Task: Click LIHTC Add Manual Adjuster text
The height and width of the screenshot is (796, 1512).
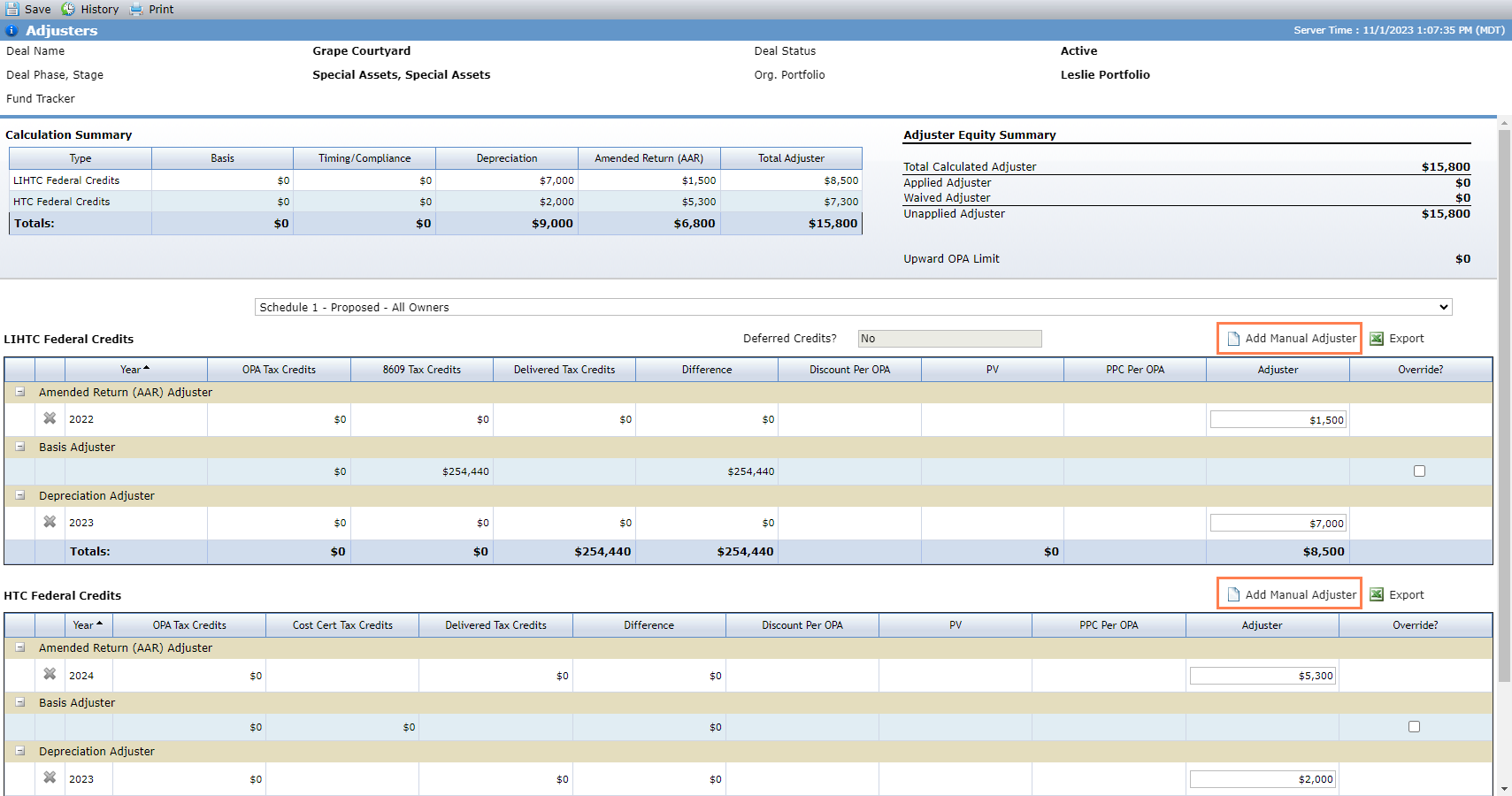Action: (x=1301, y=339)
